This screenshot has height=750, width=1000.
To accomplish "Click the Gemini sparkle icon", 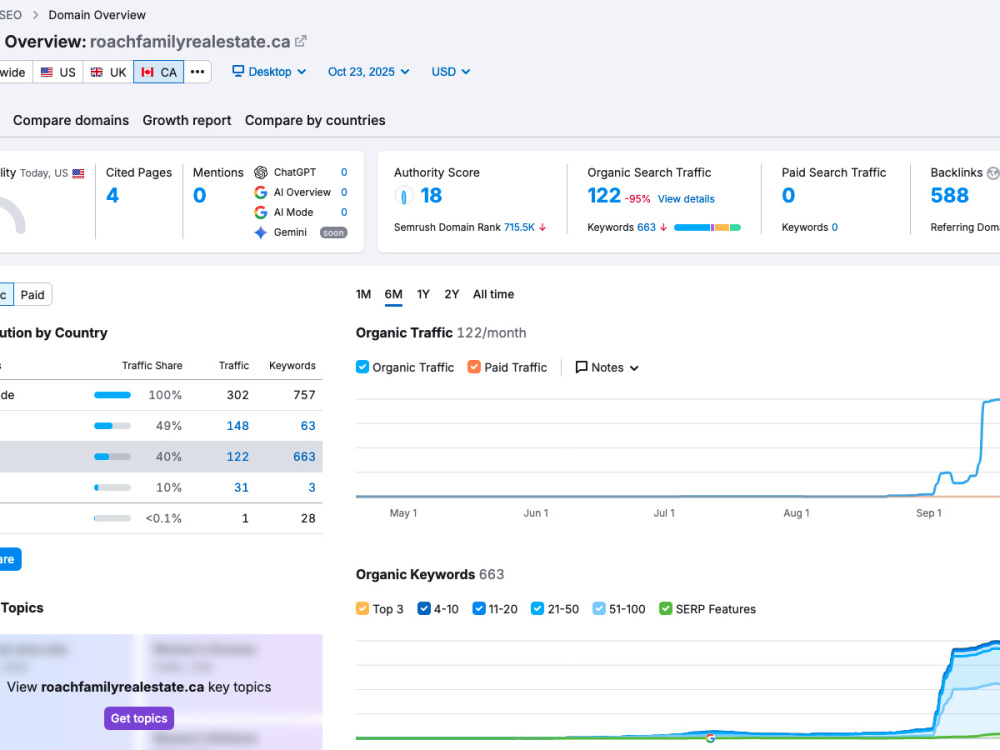I will coord(261,232).
